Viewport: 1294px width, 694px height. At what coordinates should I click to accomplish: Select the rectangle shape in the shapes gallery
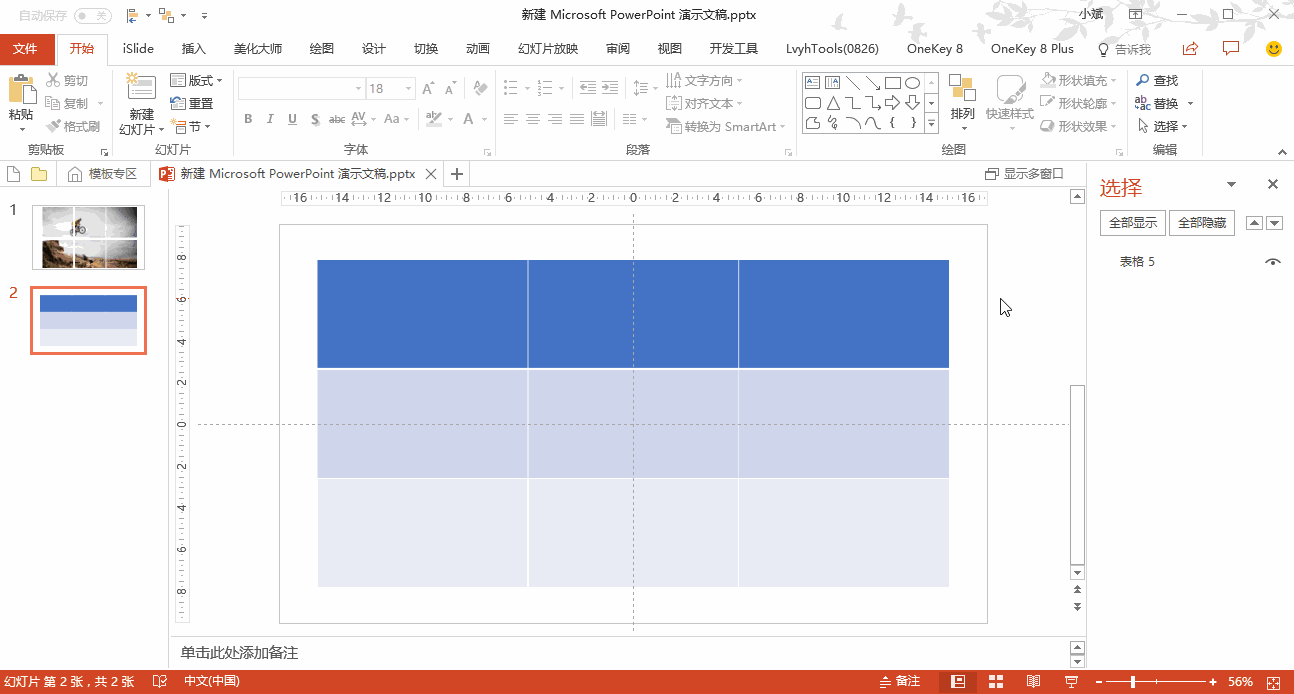(892, 81)
